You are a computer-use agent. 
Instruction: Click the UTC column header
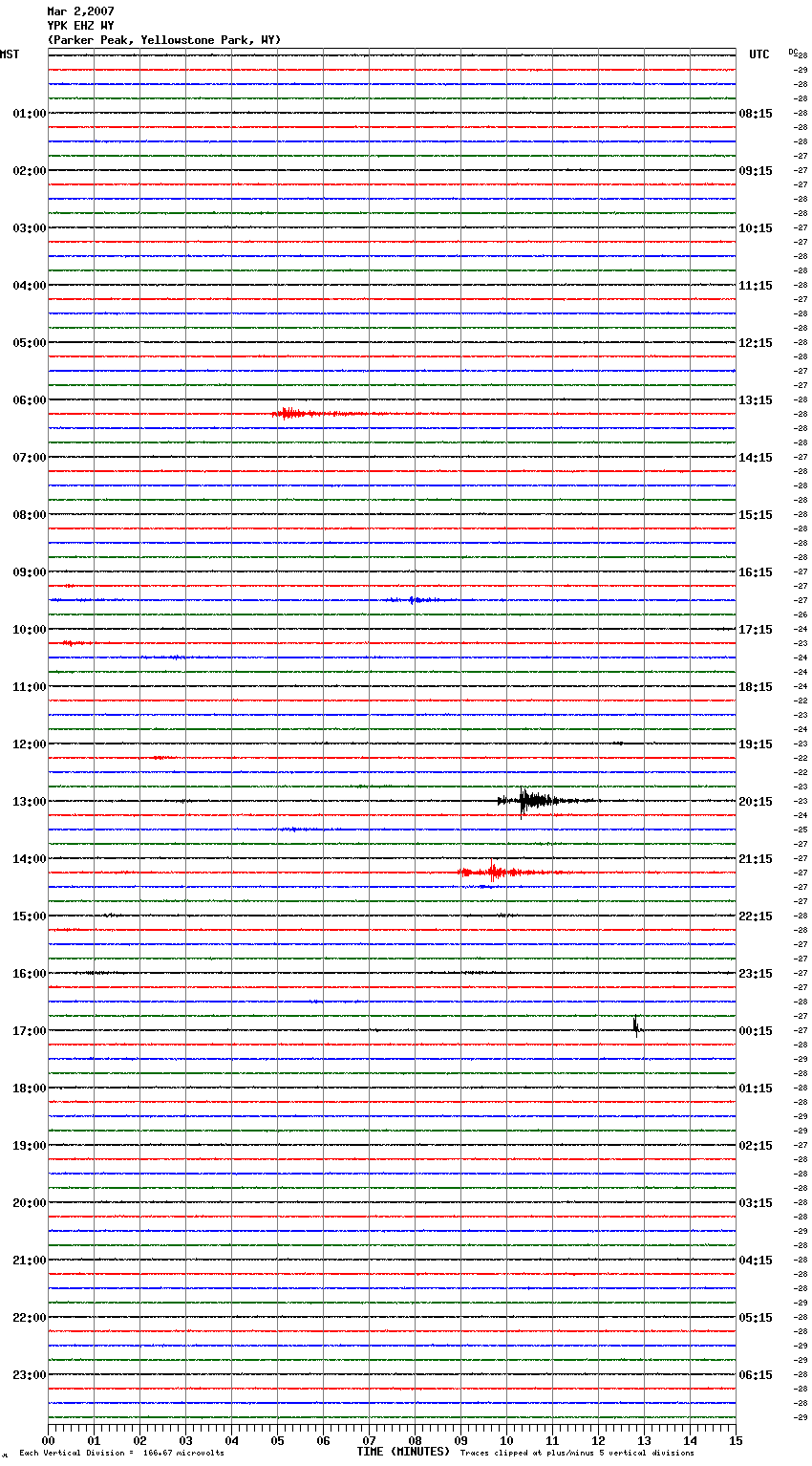[759, 54]
